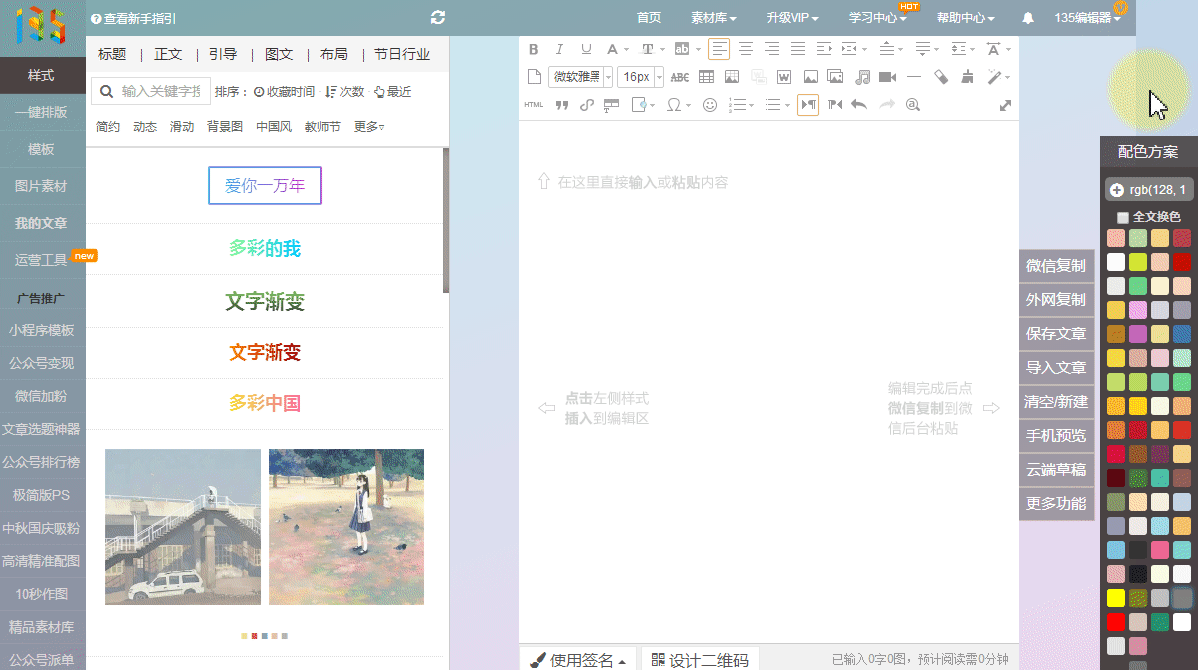Click the insert video camera icon
The height and width of the screenshot is (670, 1198).
(887, 77)
